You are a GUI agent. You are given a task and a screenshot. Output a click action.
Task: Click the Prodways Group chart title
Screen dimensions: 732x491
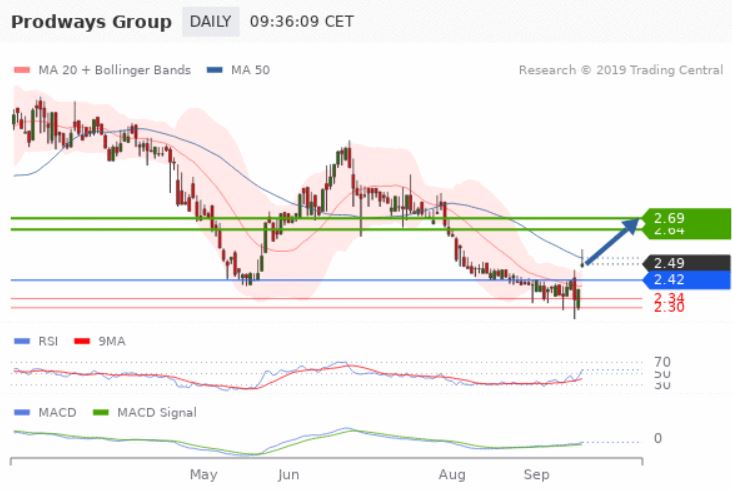[92, 22]
